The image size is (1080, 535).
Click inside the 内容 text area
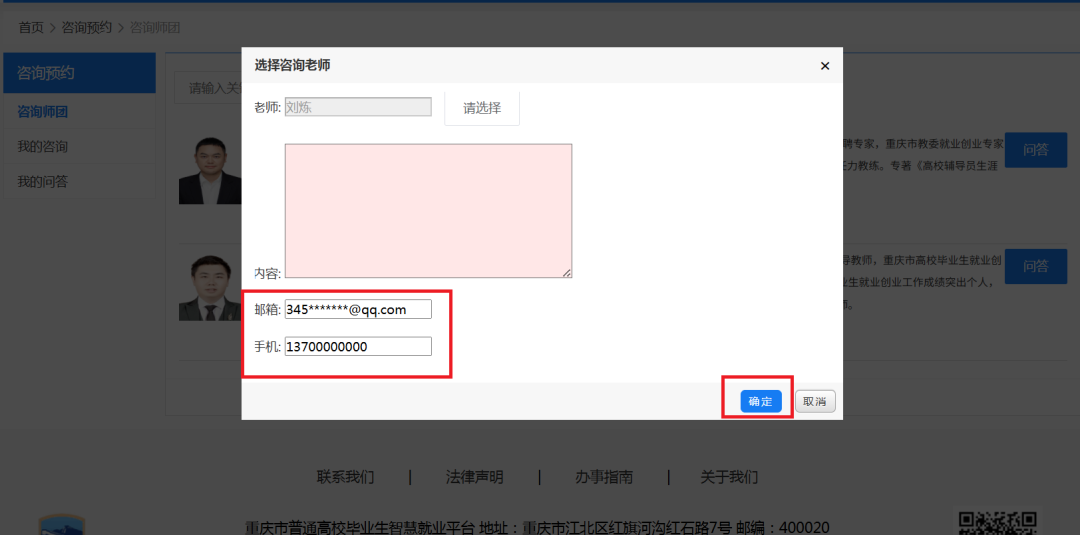coord(428,211)
